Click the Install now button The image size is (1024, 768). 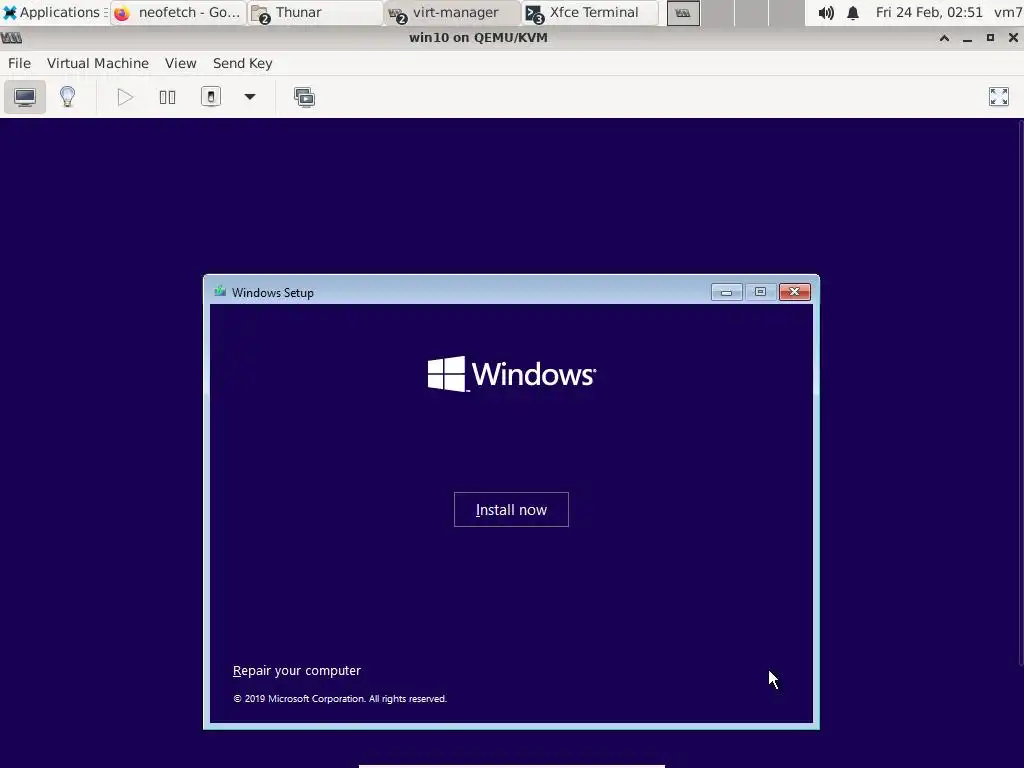click(x=511, y=509)
